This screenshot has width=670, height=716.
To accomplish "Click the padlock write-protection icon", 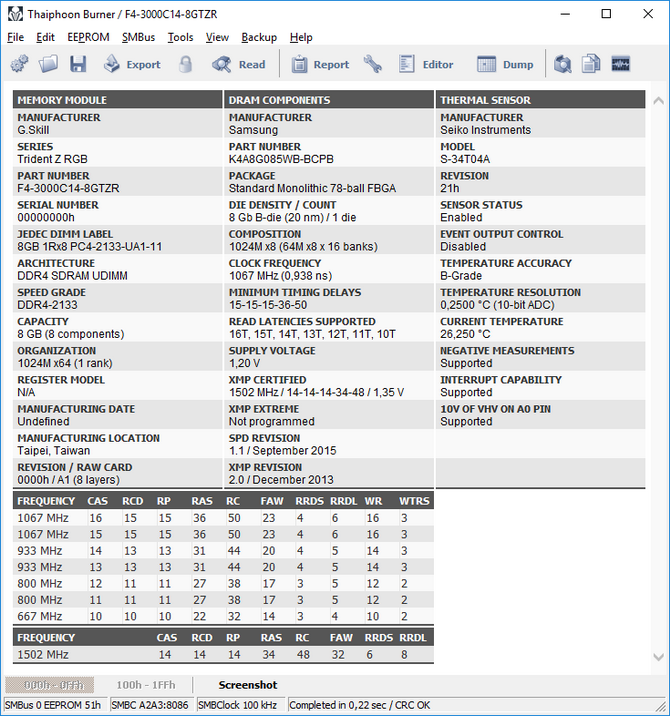I will (x=185, y=64).
